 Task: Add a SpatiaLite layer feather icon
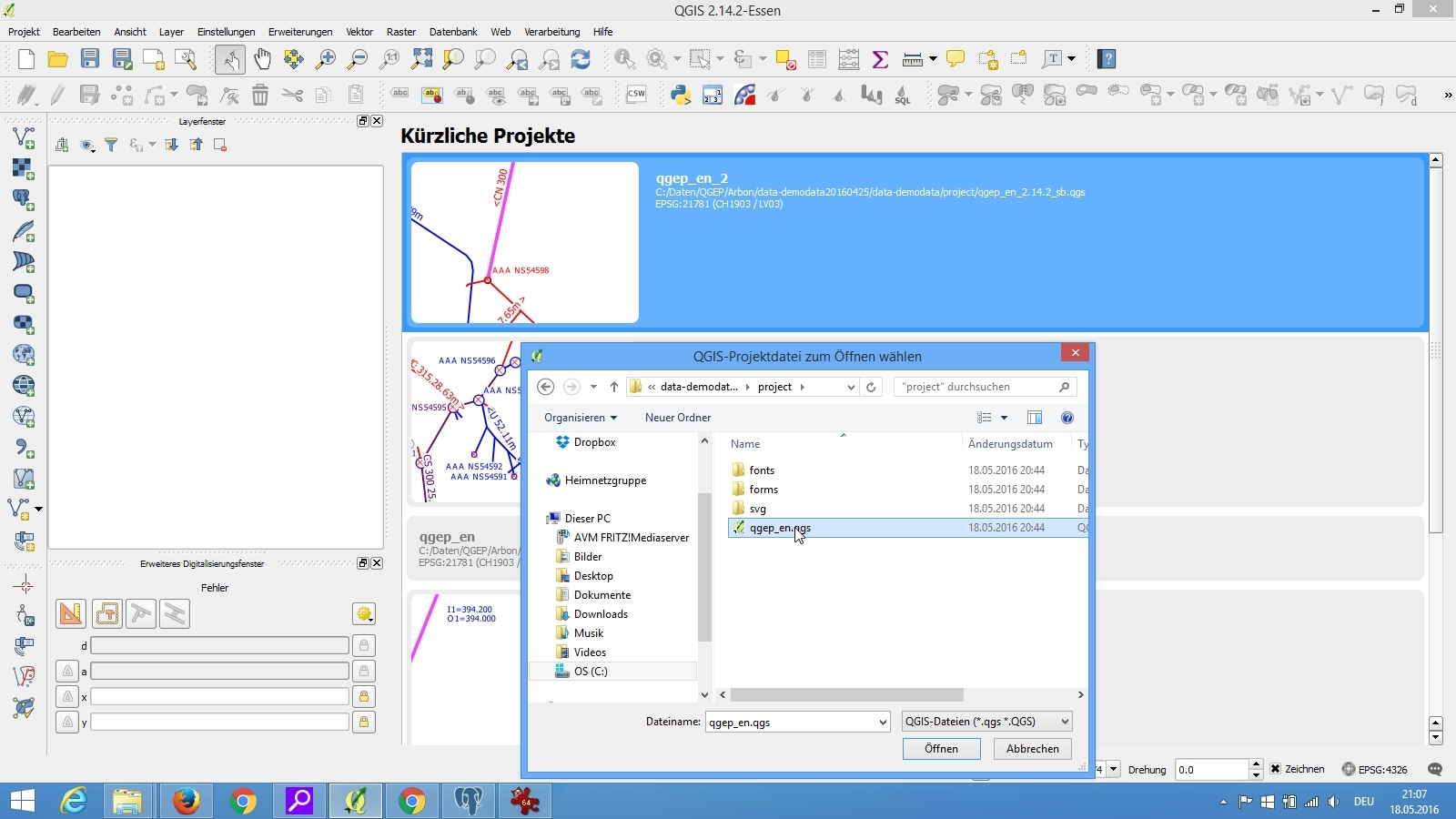[x=24, y=230]
